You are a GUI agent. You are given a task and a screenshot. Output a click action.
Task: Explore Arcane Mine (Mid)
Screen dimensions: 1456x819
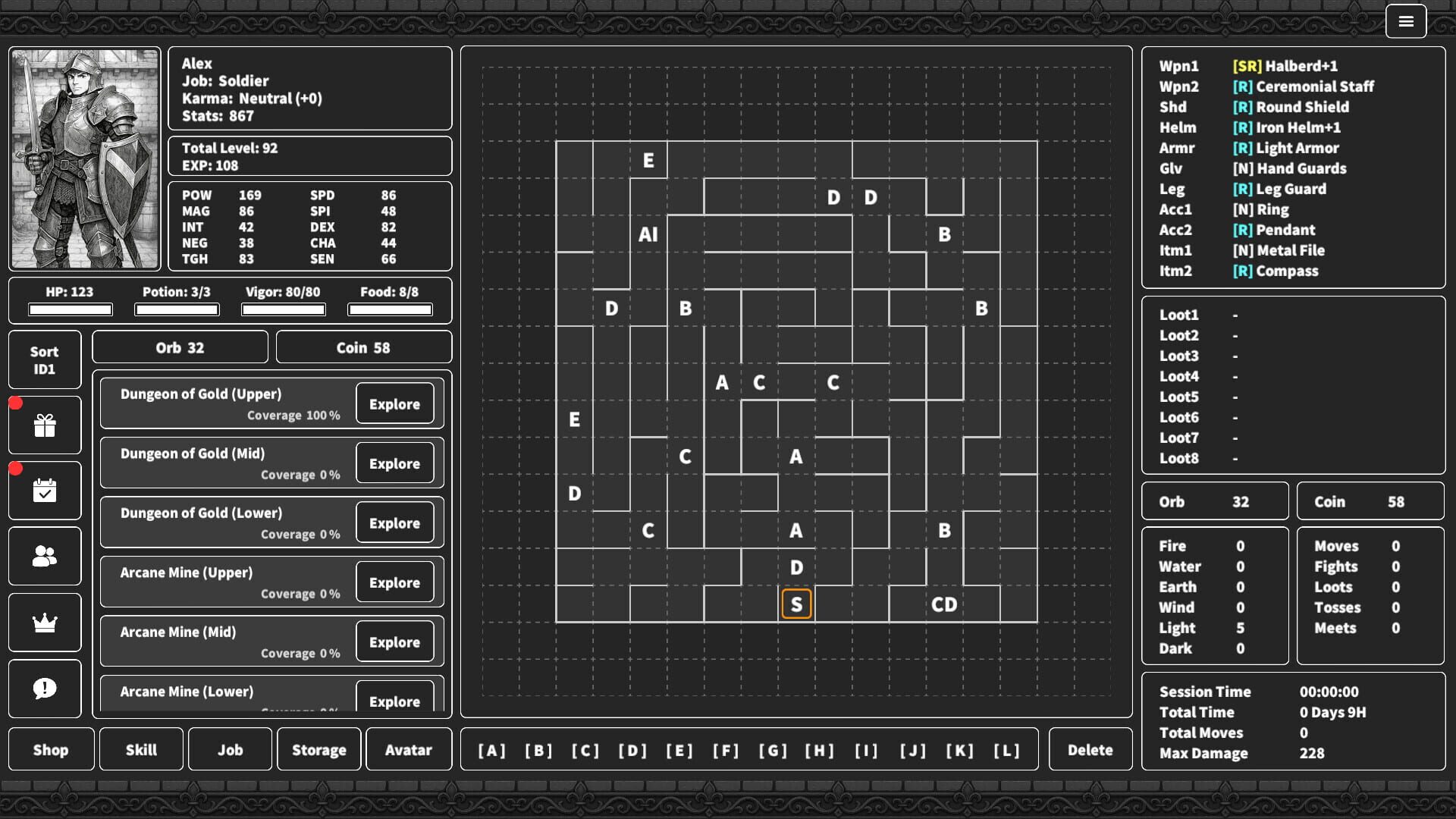pyautogui.click(x=394, y=642)
